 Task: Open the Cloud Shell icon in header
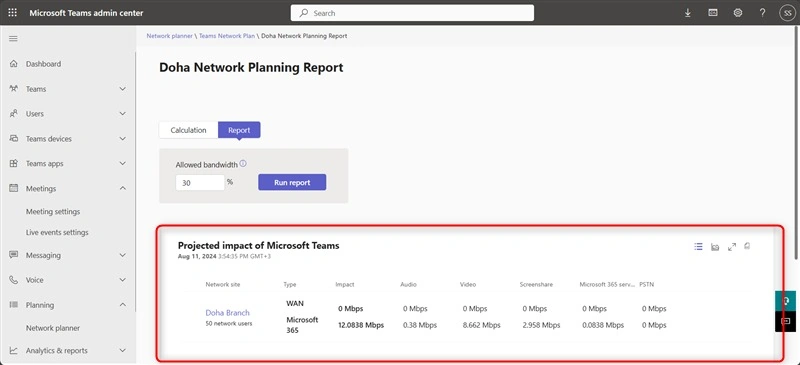coord(713,13)
